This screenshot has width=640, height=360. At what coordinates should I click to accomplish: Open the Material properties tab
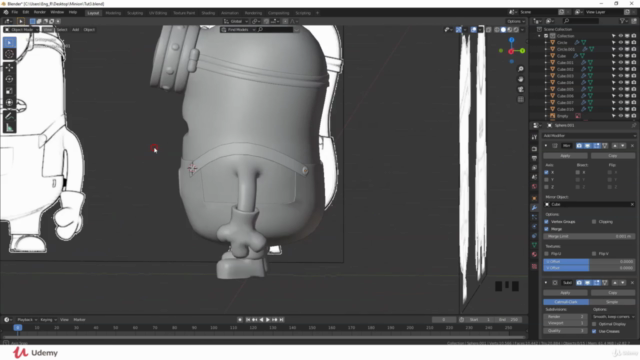click(x=534, y=254)
